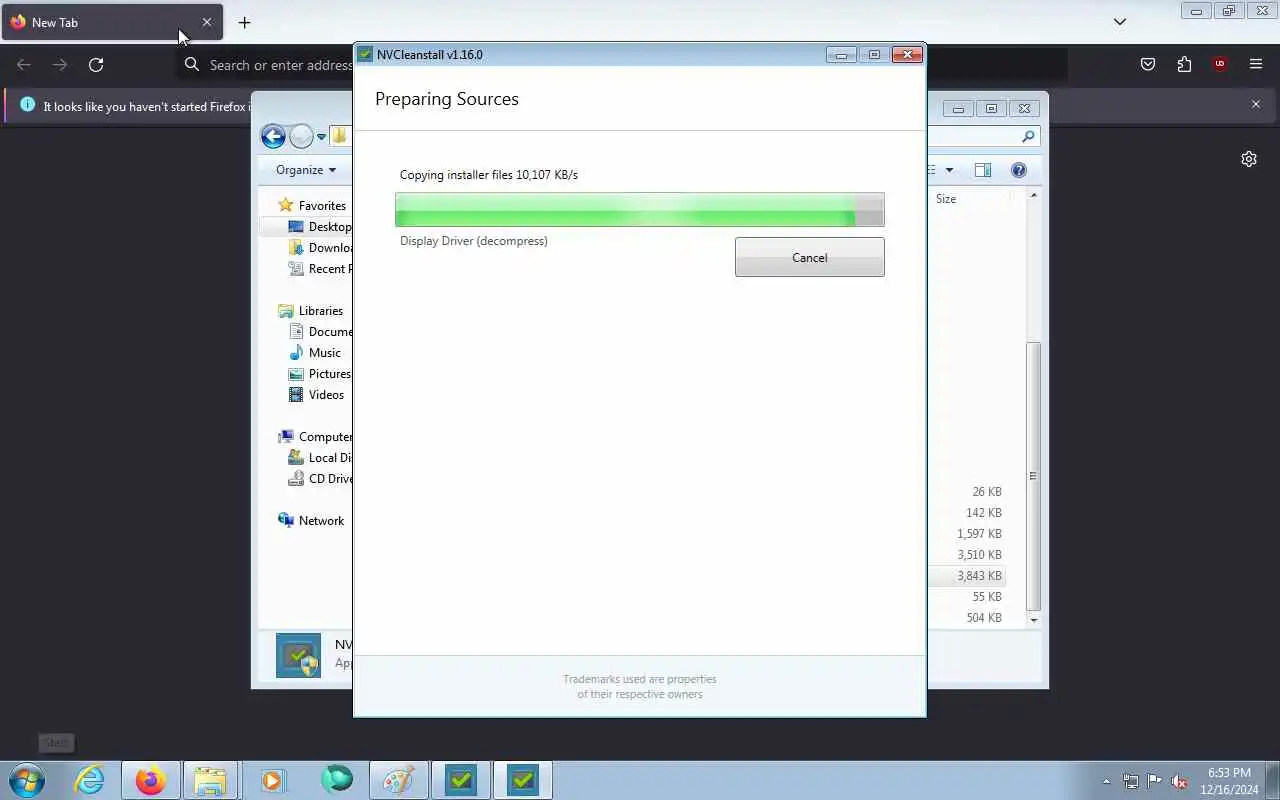Open Music library in Explorer
1280x800 pixels.
(315, 353)
